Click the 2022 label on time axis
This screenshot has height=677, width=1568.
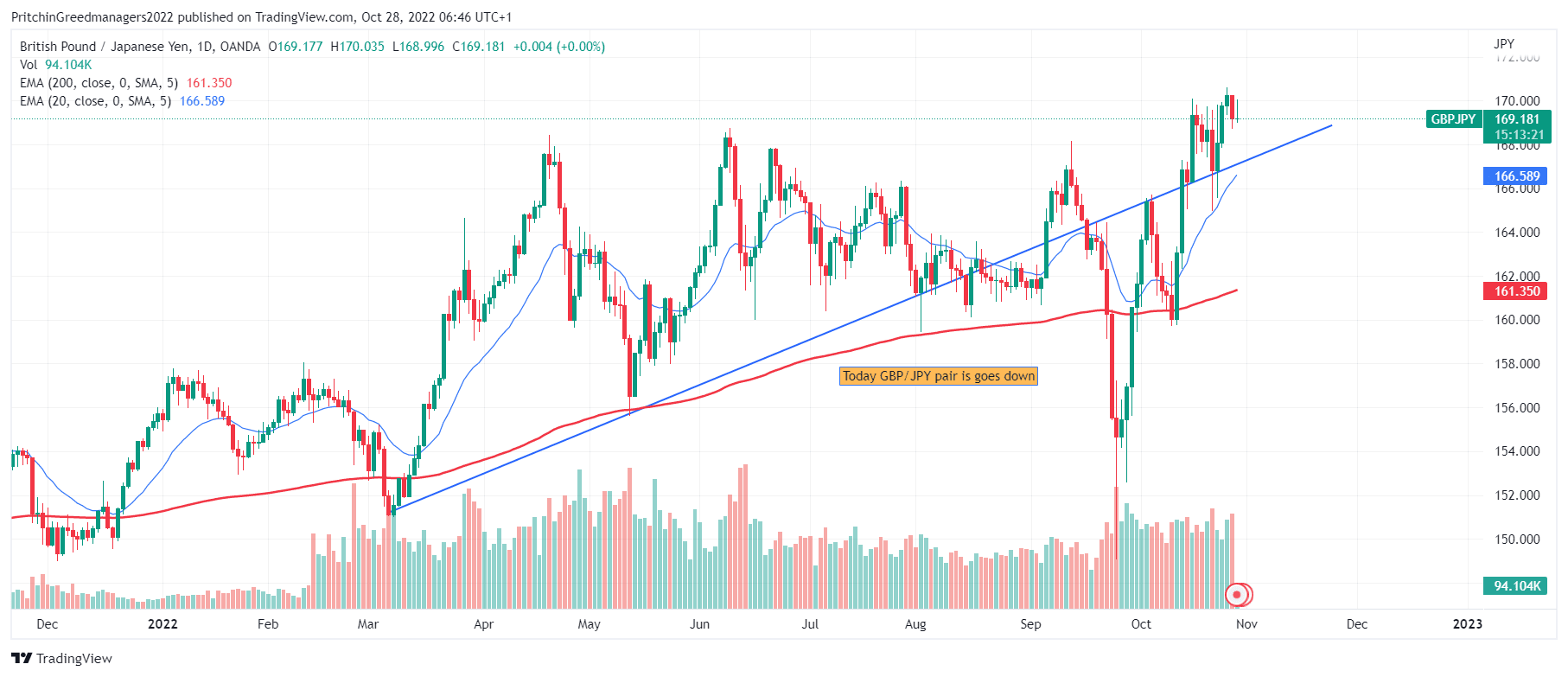coord(163,624)
